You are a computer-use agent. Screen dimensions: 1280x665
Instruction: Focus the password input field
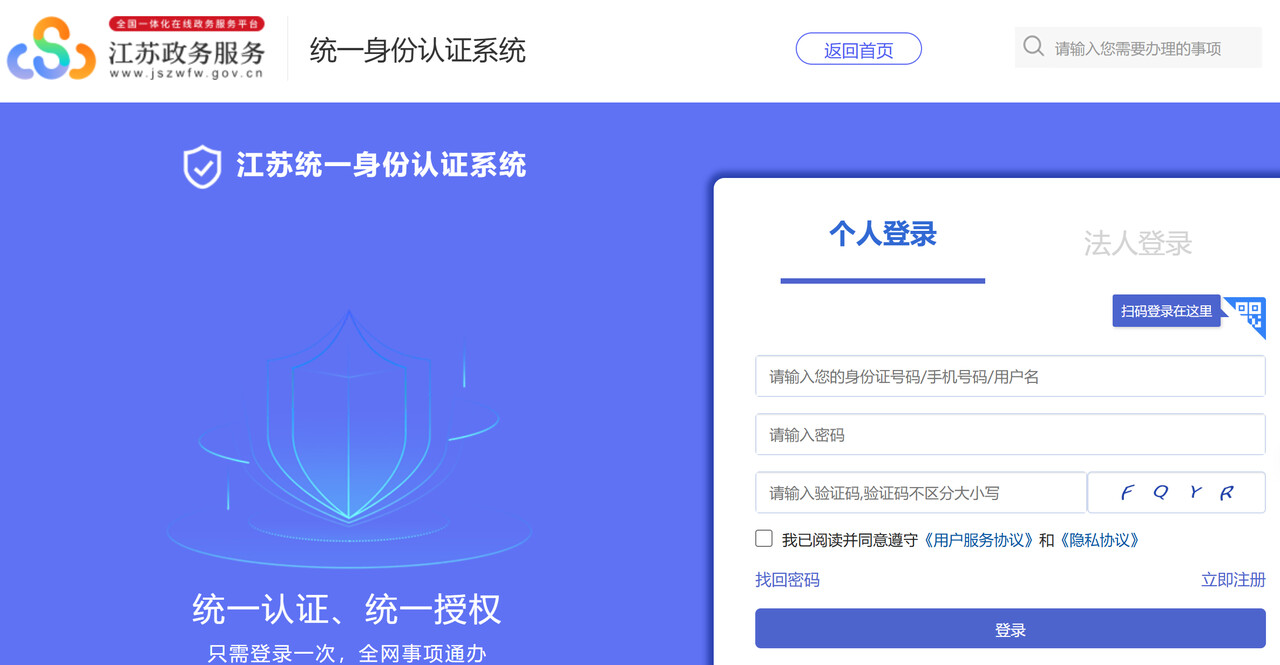[x=1010, y=434]
